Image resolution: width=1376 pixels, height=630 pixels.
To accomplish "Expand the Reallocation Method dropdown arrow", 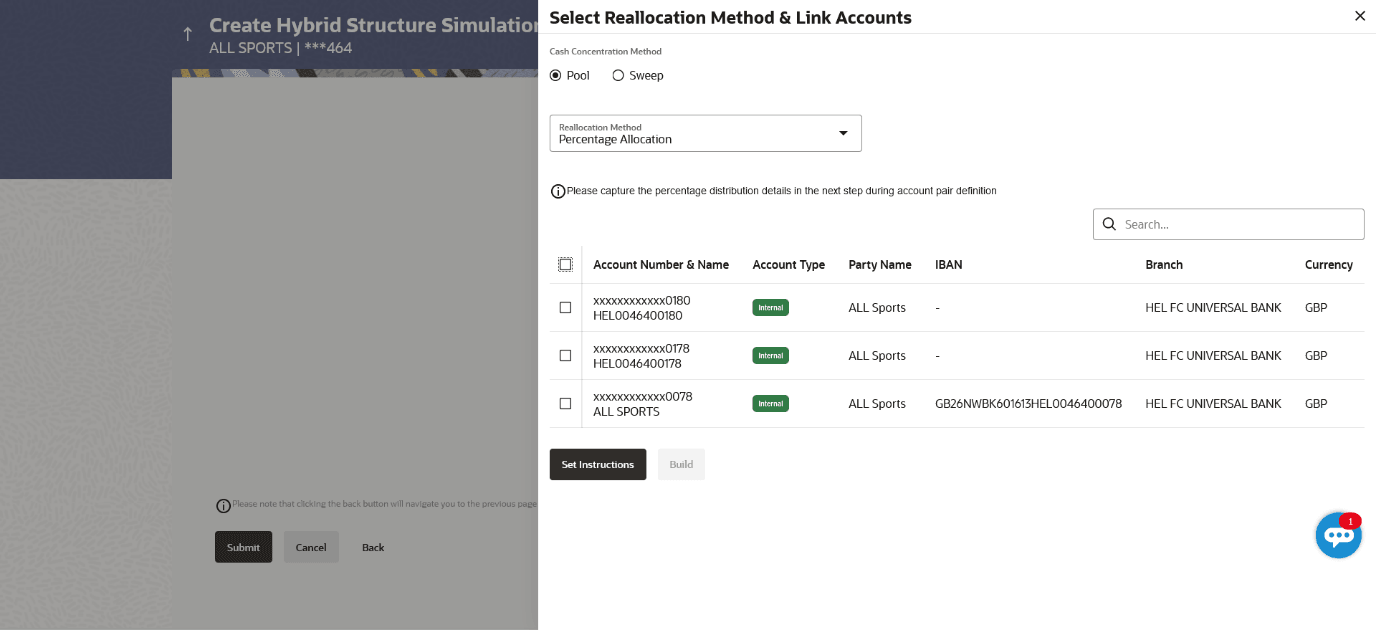I will click(842, 133).
